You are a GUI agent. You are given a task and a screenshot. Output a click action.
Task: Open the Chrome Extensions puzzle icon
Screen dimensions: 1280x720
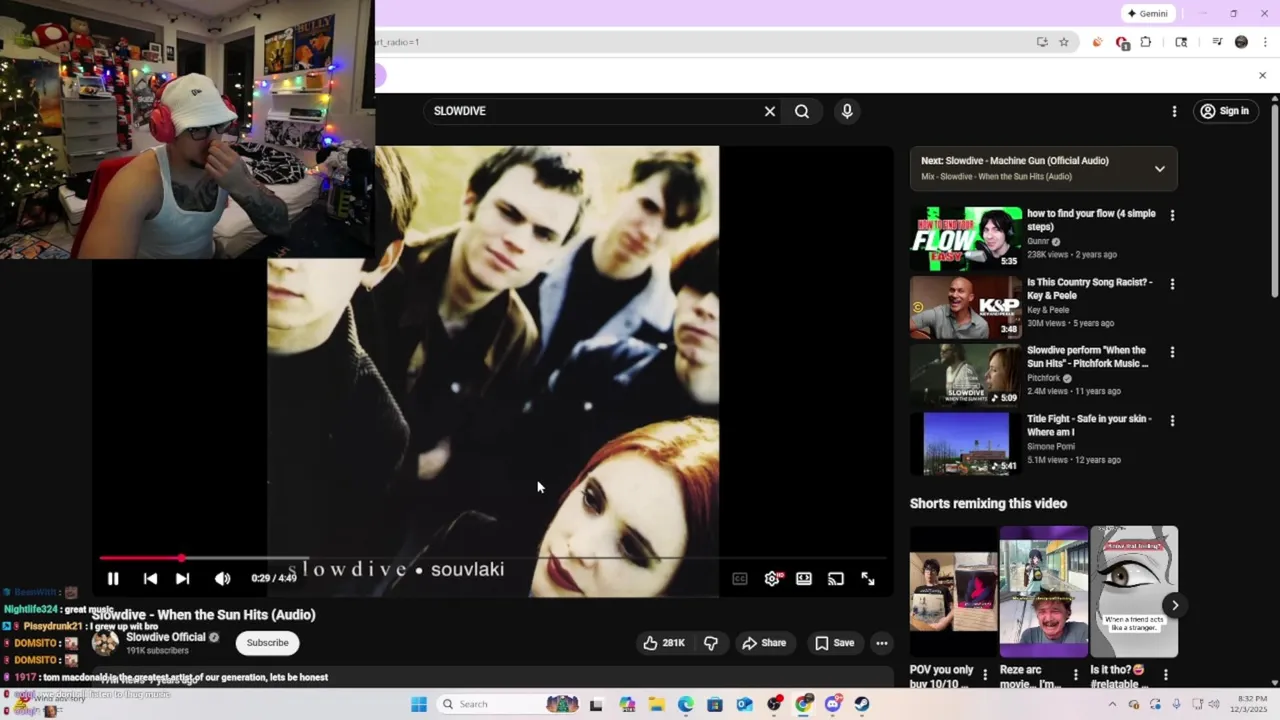tap(1146, 42)
